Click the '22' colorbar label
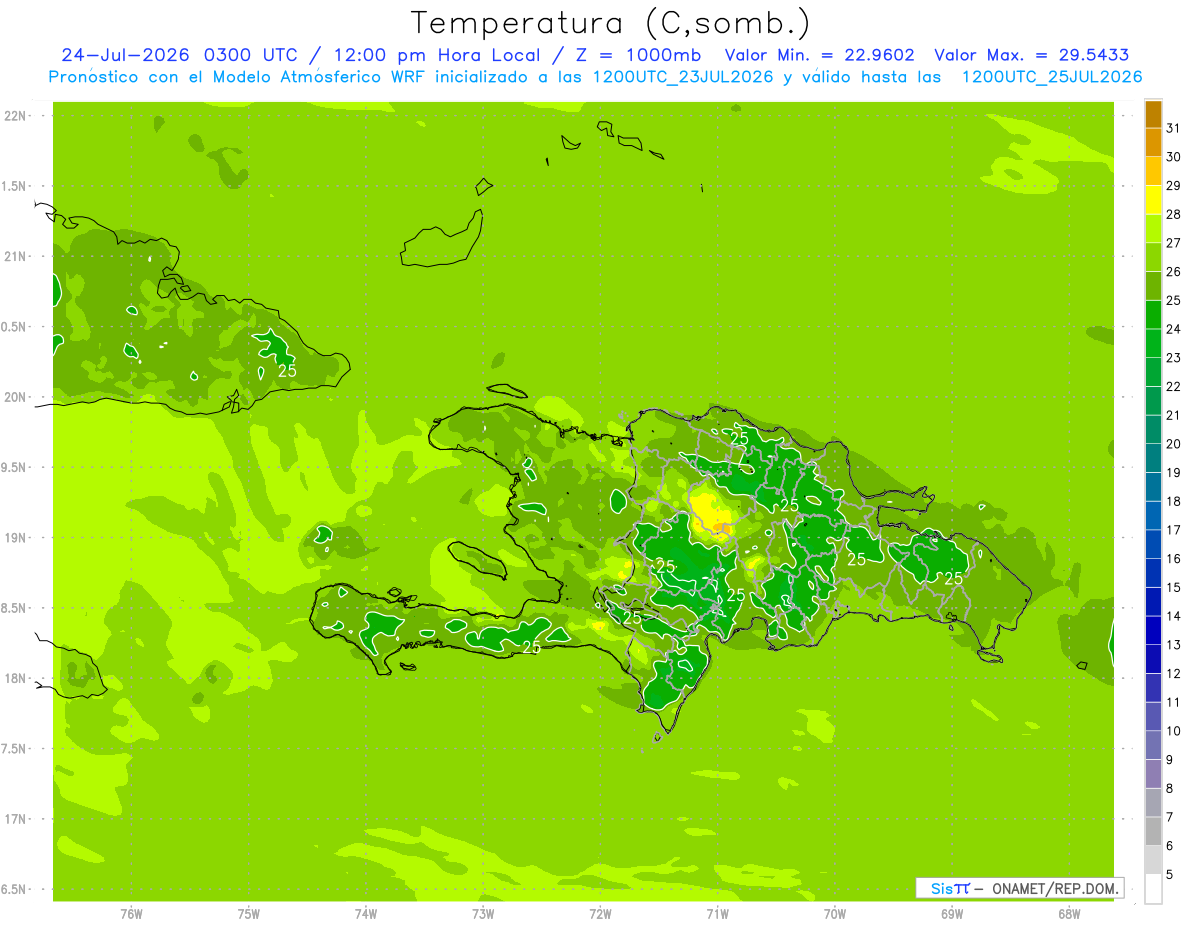Viewport: 1200px width, 927px height. click(1174, 386)
